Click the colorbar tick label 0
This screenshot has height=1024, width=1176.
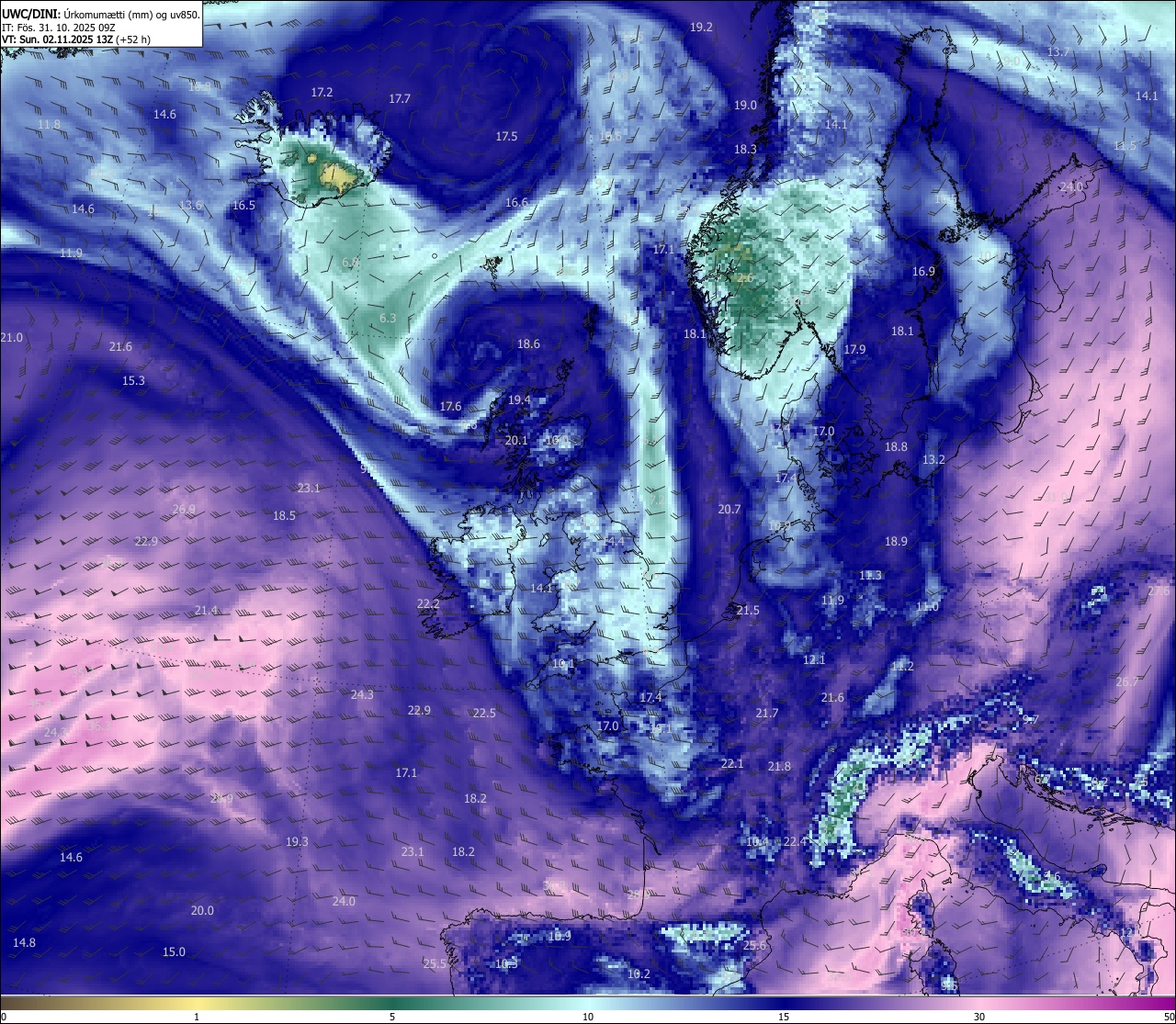tap(4, 1017)
